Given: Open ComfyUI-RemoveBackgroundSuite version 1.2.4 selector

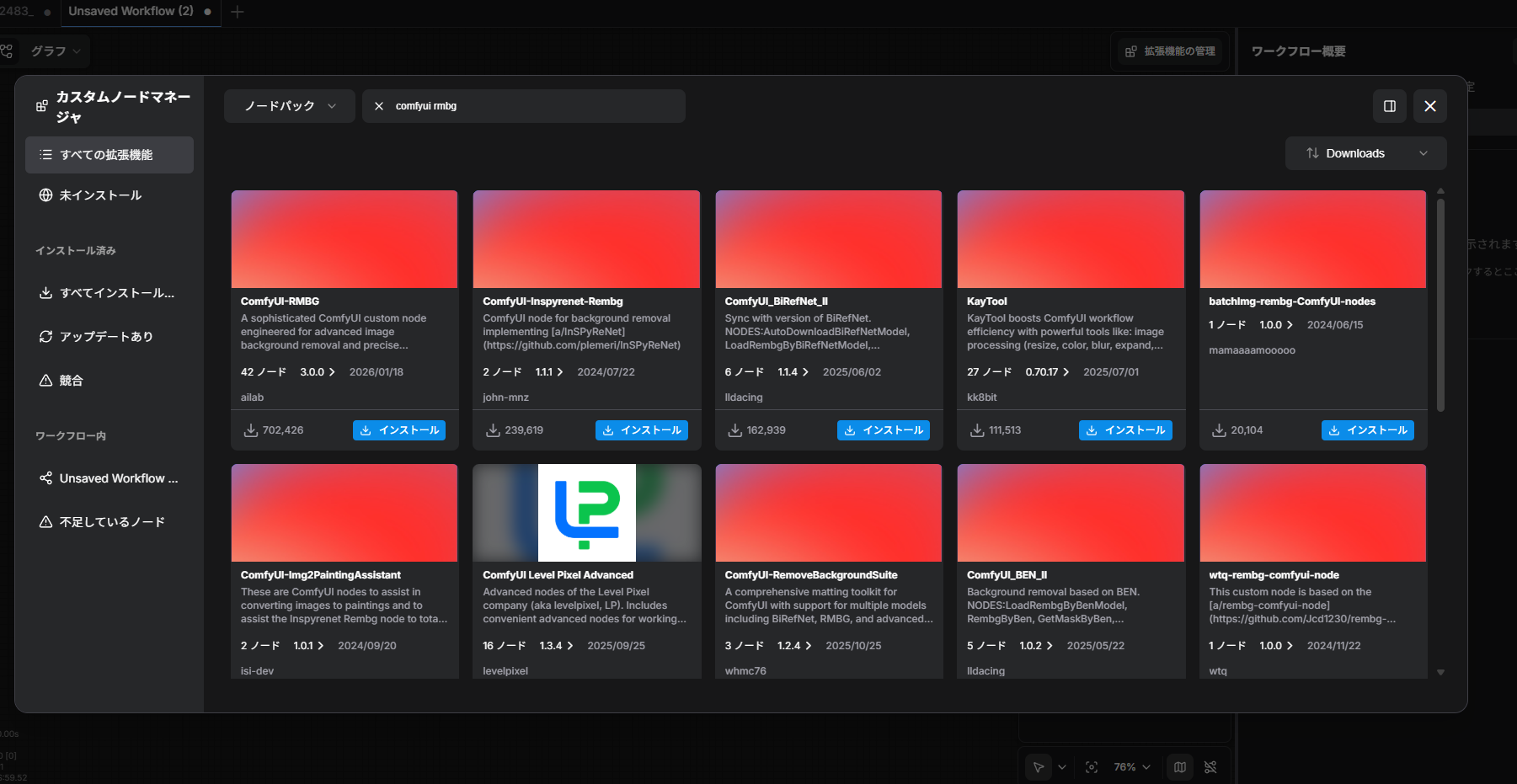Looking at the screenshot, I should pyautogui.click(x=794, y=646).
